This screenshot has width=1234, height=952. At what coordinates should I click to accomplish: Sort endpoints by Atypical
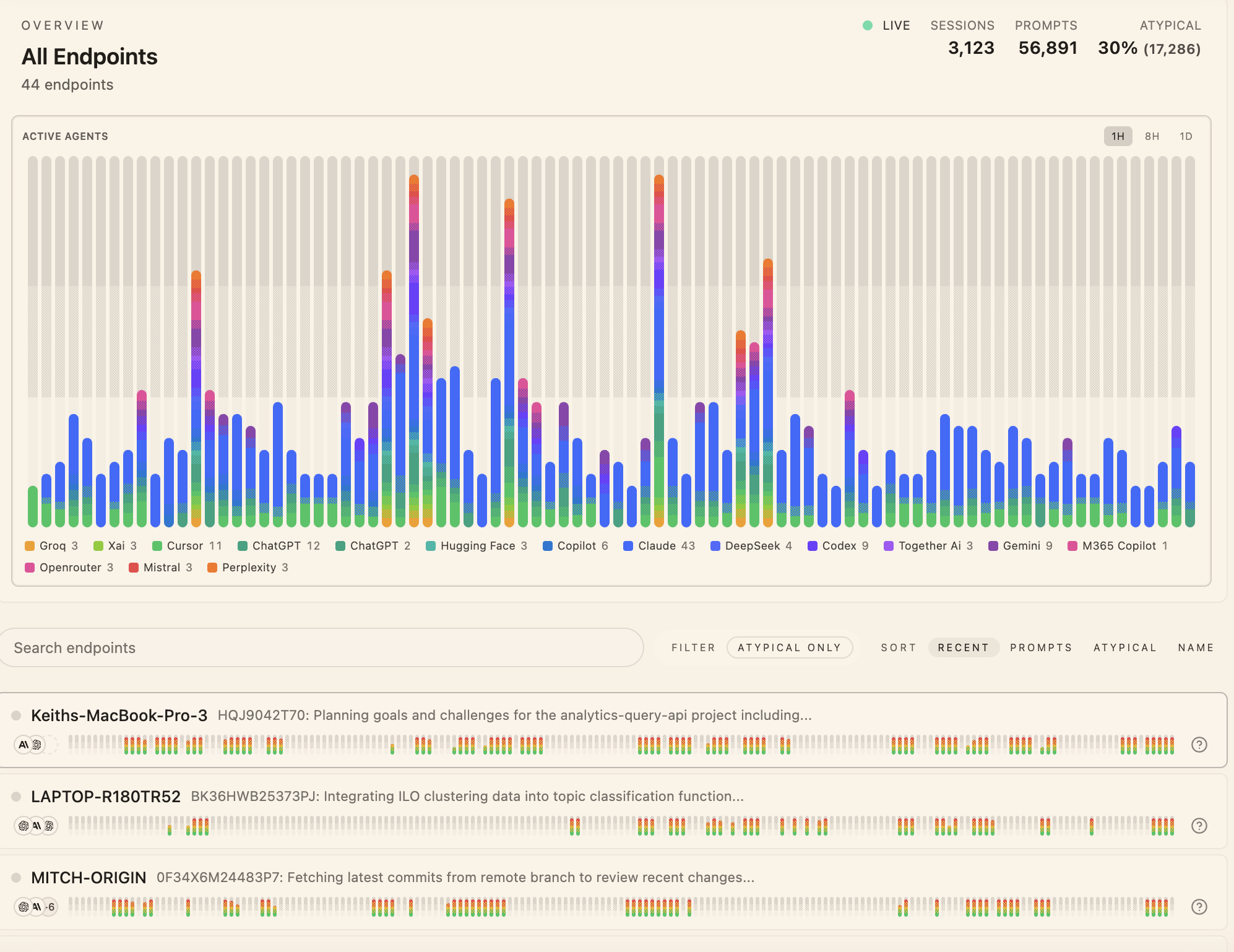tap(1124, 647)
